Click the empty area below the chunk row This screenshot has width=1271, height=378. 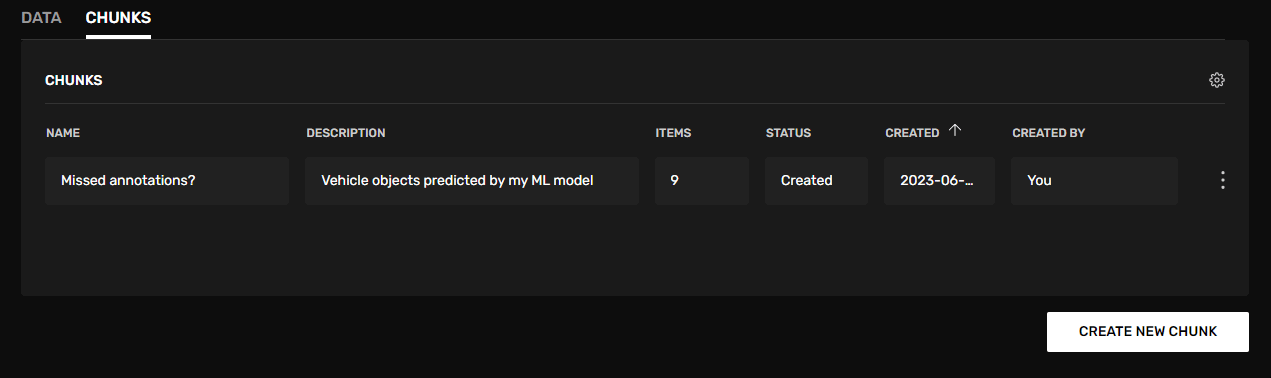[x=634, y=250]
